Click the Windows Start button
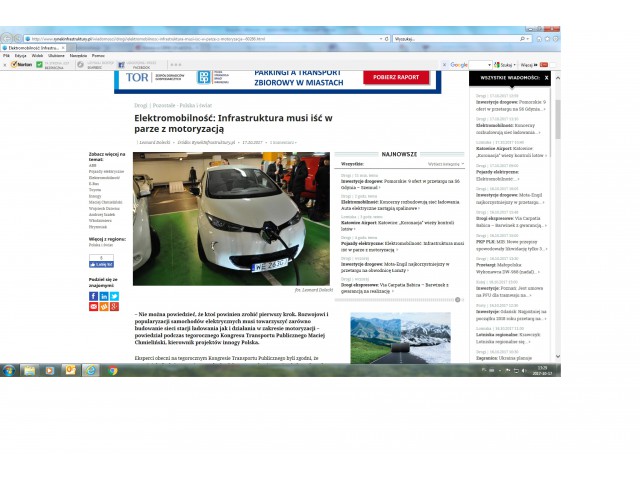Screen dimensions: 640x480 pos(8,370)
